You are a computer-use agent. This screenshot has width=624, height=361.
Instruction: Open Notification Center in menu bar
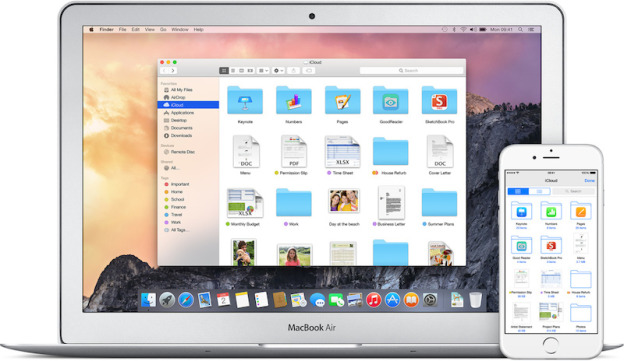pyautogui.click(x=531, y=29)
